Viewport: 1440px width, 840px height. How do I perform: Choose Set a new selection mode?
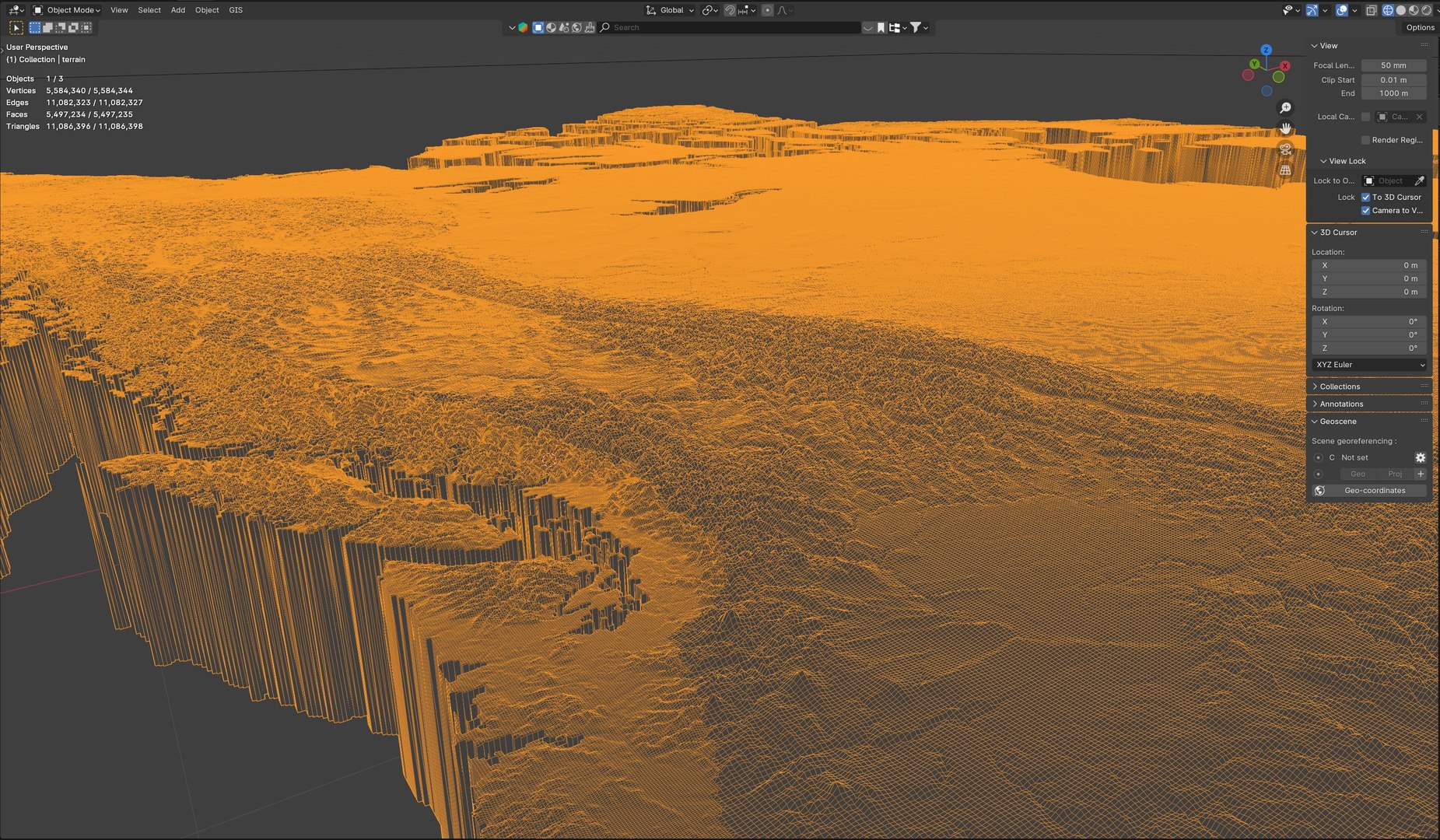[35, 27]
